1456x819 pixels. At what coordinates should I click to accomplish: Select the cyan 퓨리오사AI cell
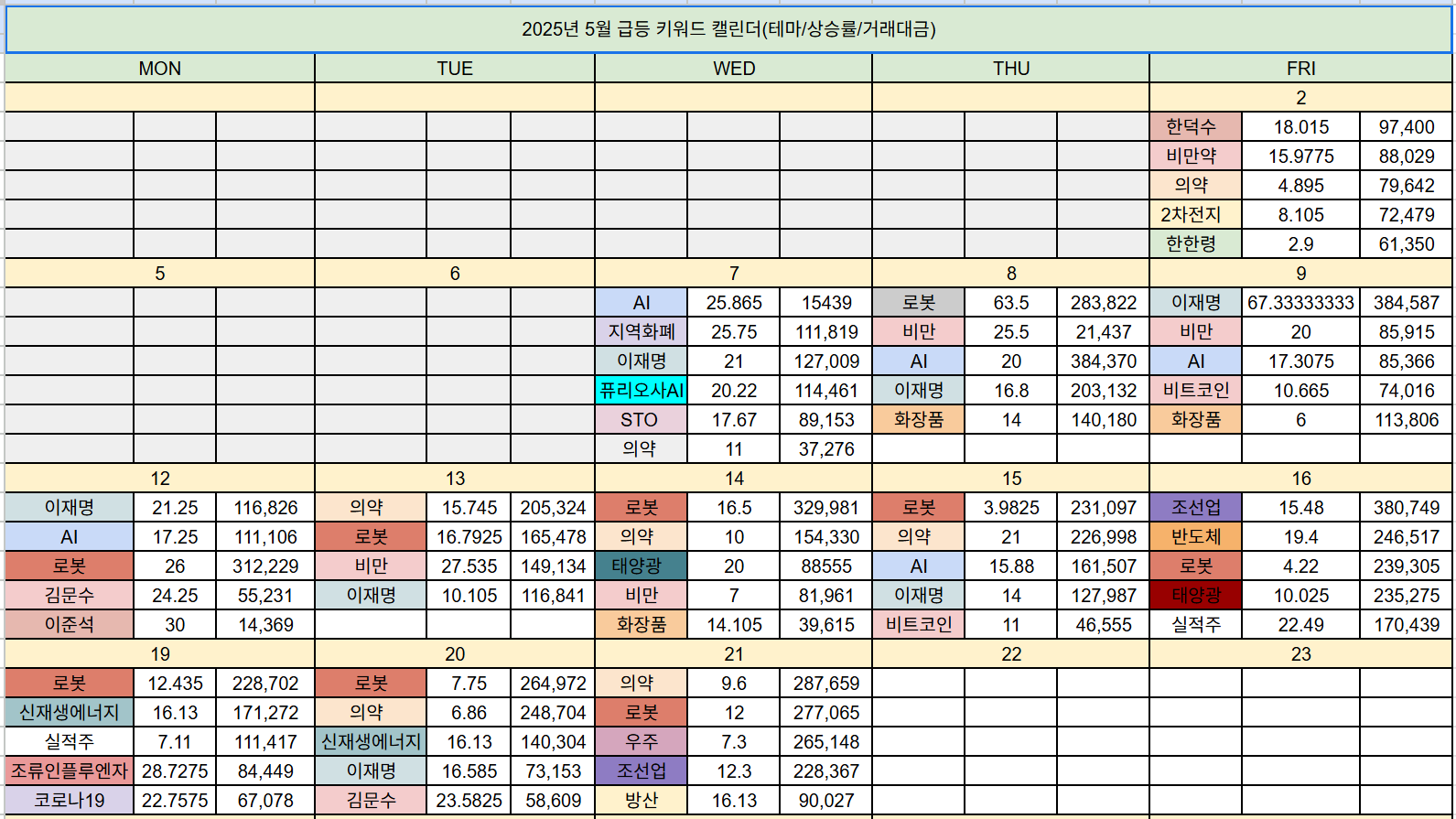click(x=642, y=391)
